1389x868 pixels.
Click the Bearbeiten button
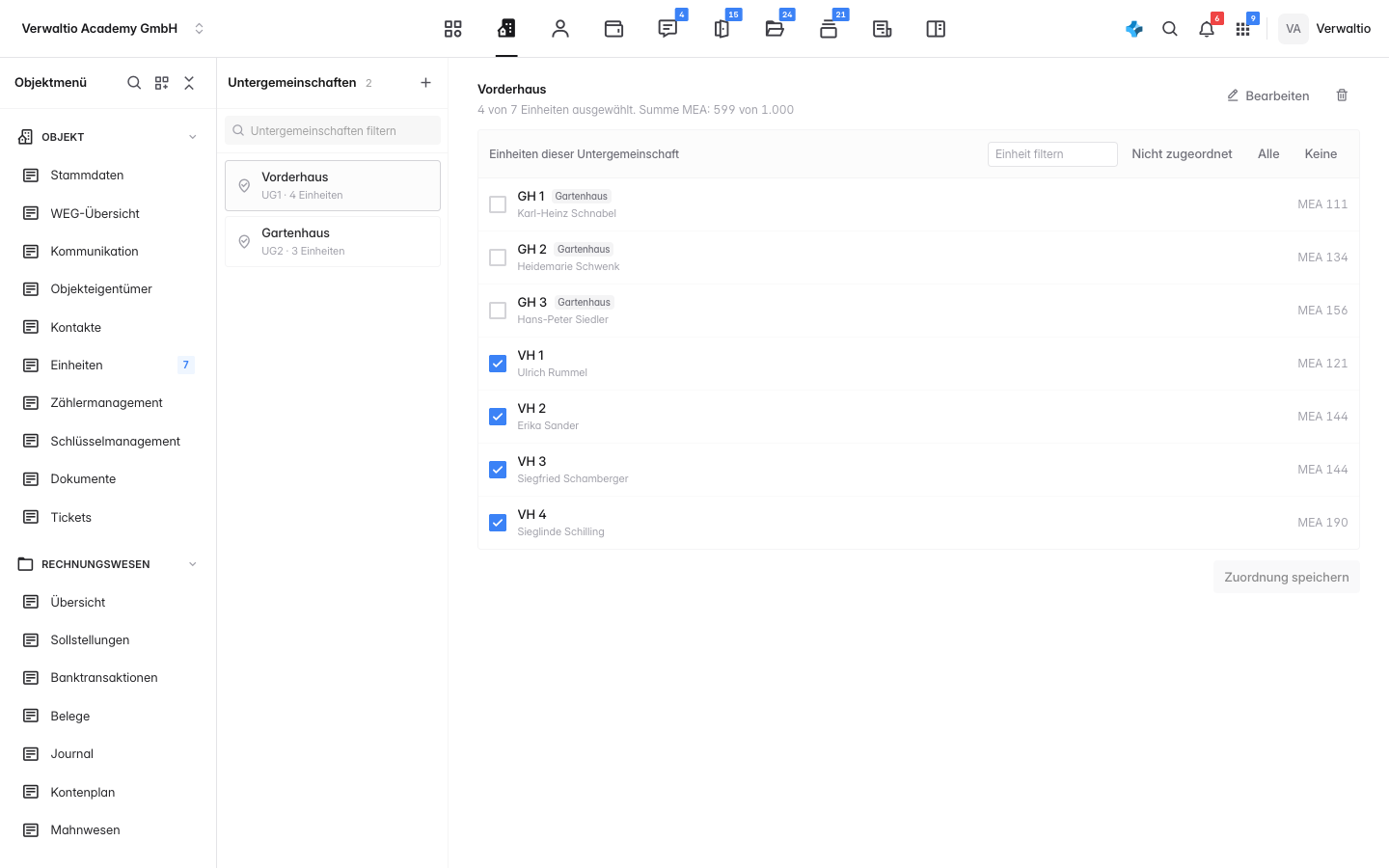coord(1267,95)
